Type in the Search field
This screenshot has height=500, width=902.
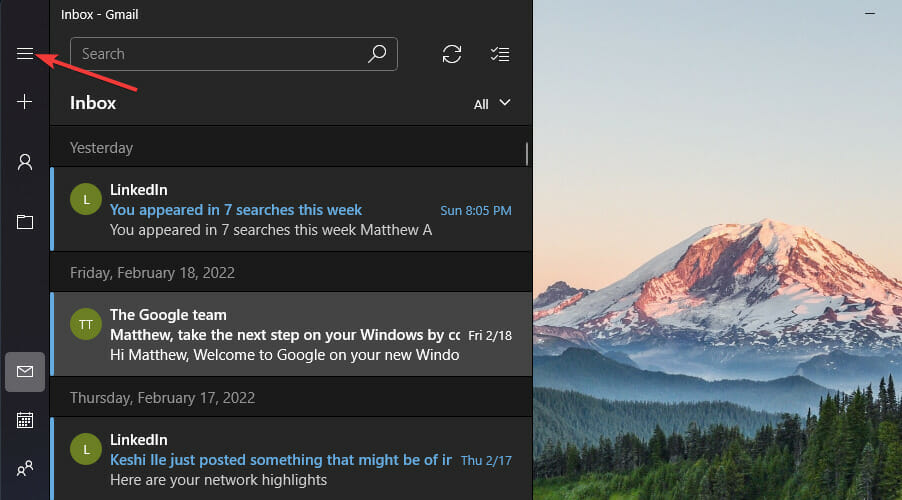point(220,54)
